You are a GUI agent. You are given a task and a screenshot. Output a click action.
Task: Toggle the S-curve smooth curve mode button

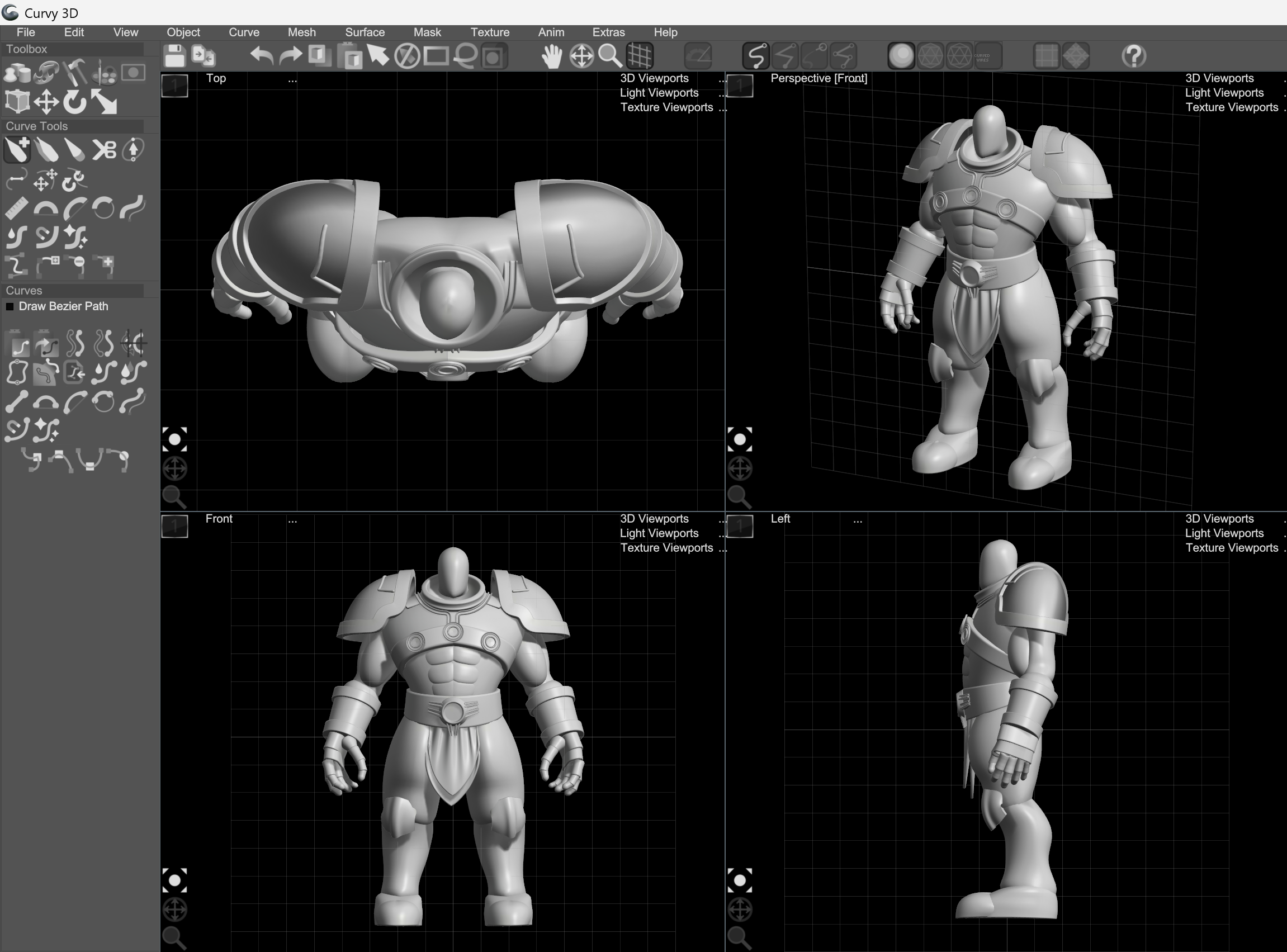[756, 56]
